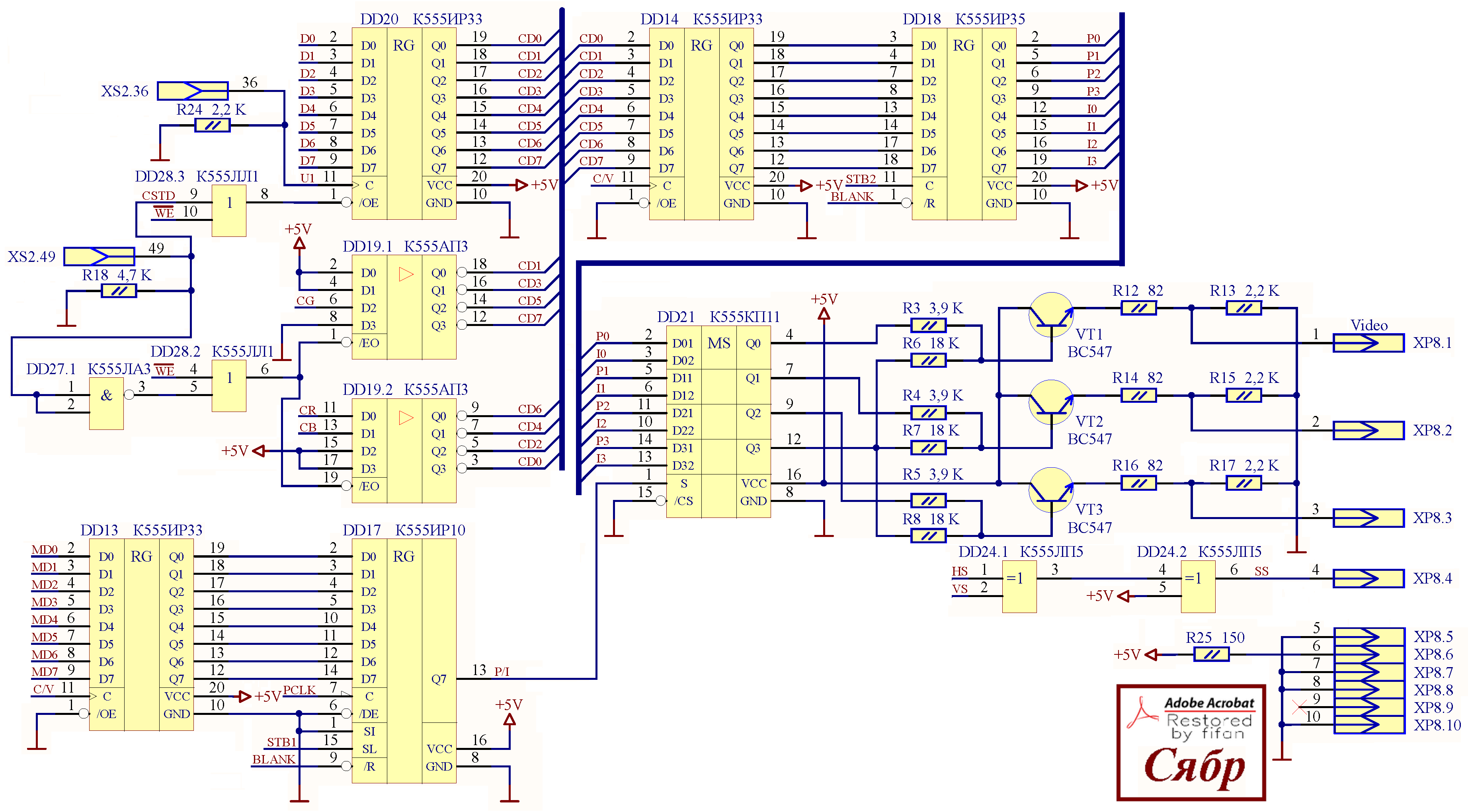This screenshot has height=812, width=1468.
Task: Click the DD19.1 buffer triangle symbol
Action: point(406,274)
